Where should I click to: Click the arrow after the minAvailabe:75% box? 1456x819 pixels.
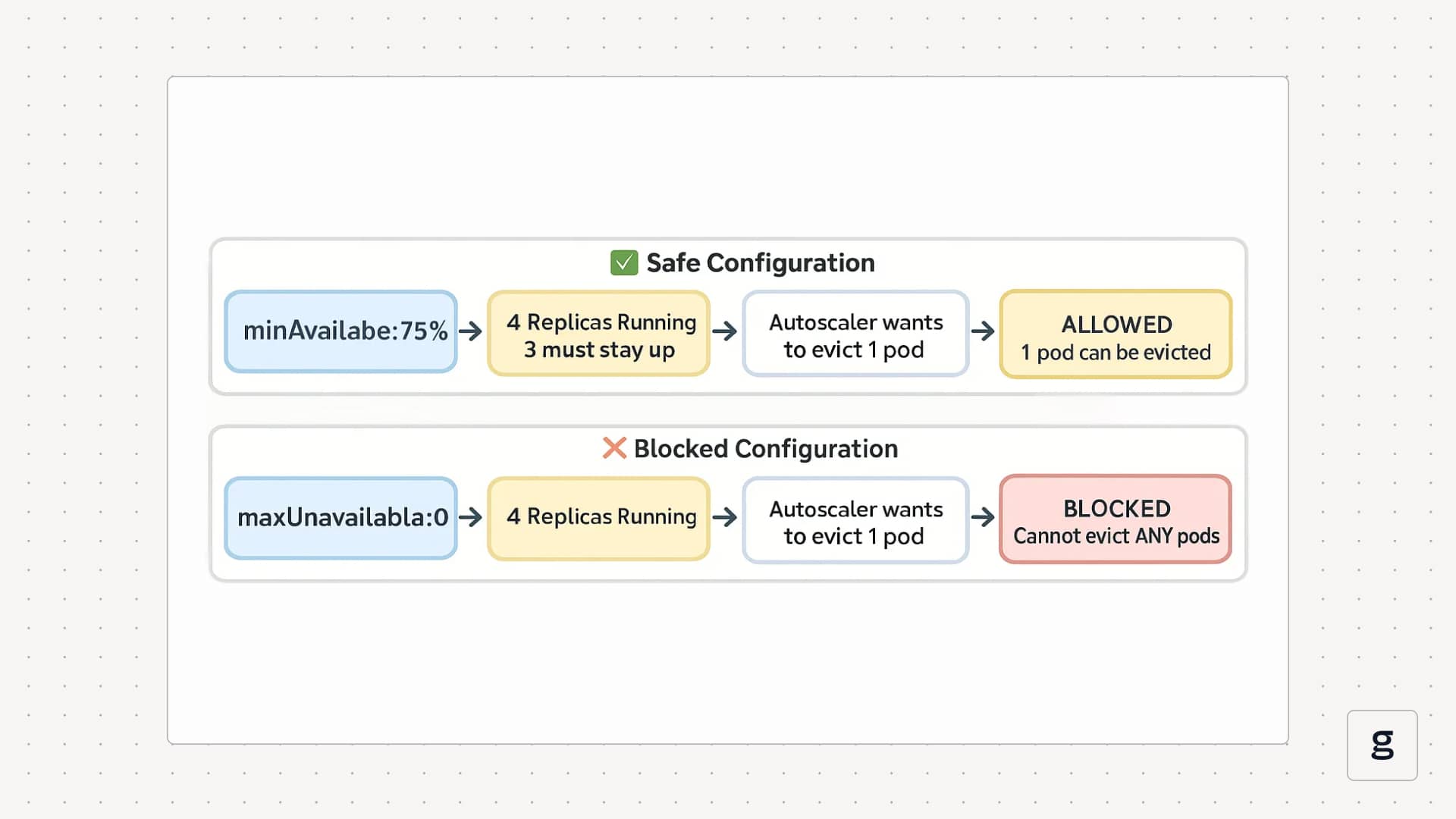[471, 331]
